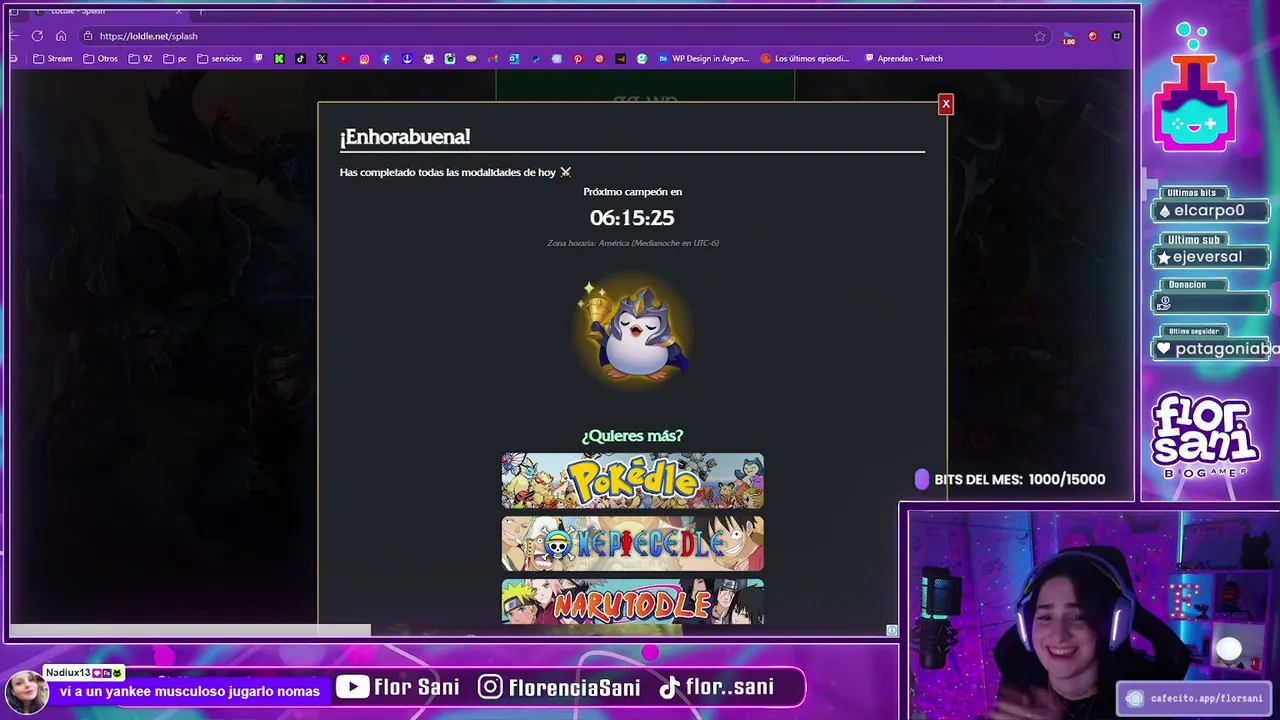The width and height of the screenshot is (1280, 720).
Task: Open the Pokédle game banner
Action: 632,481
